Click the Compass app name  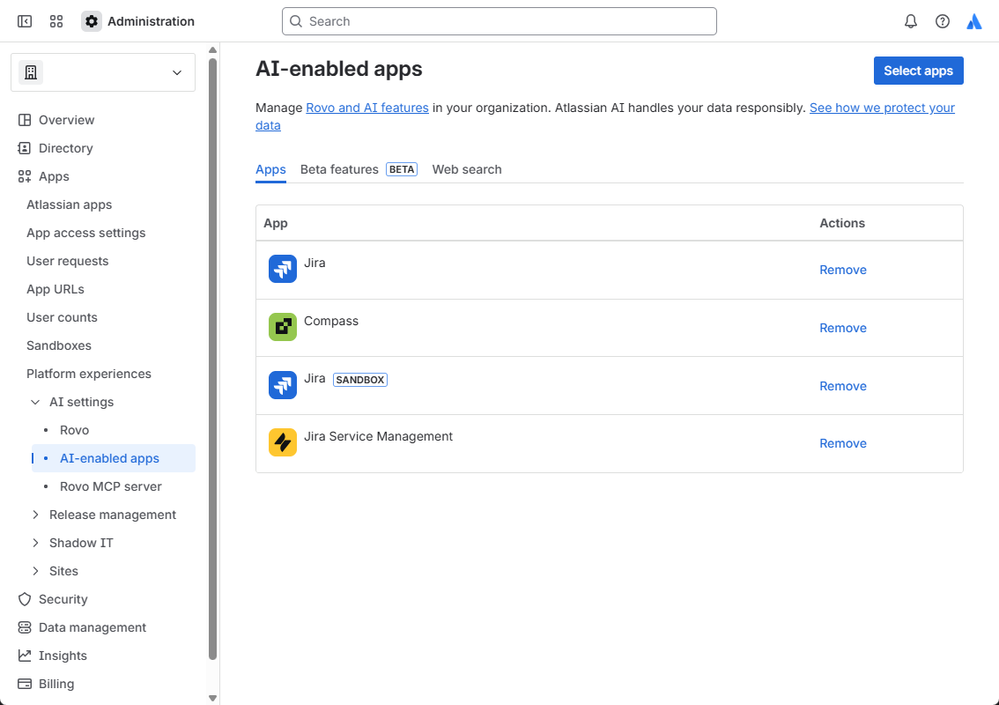331,321
